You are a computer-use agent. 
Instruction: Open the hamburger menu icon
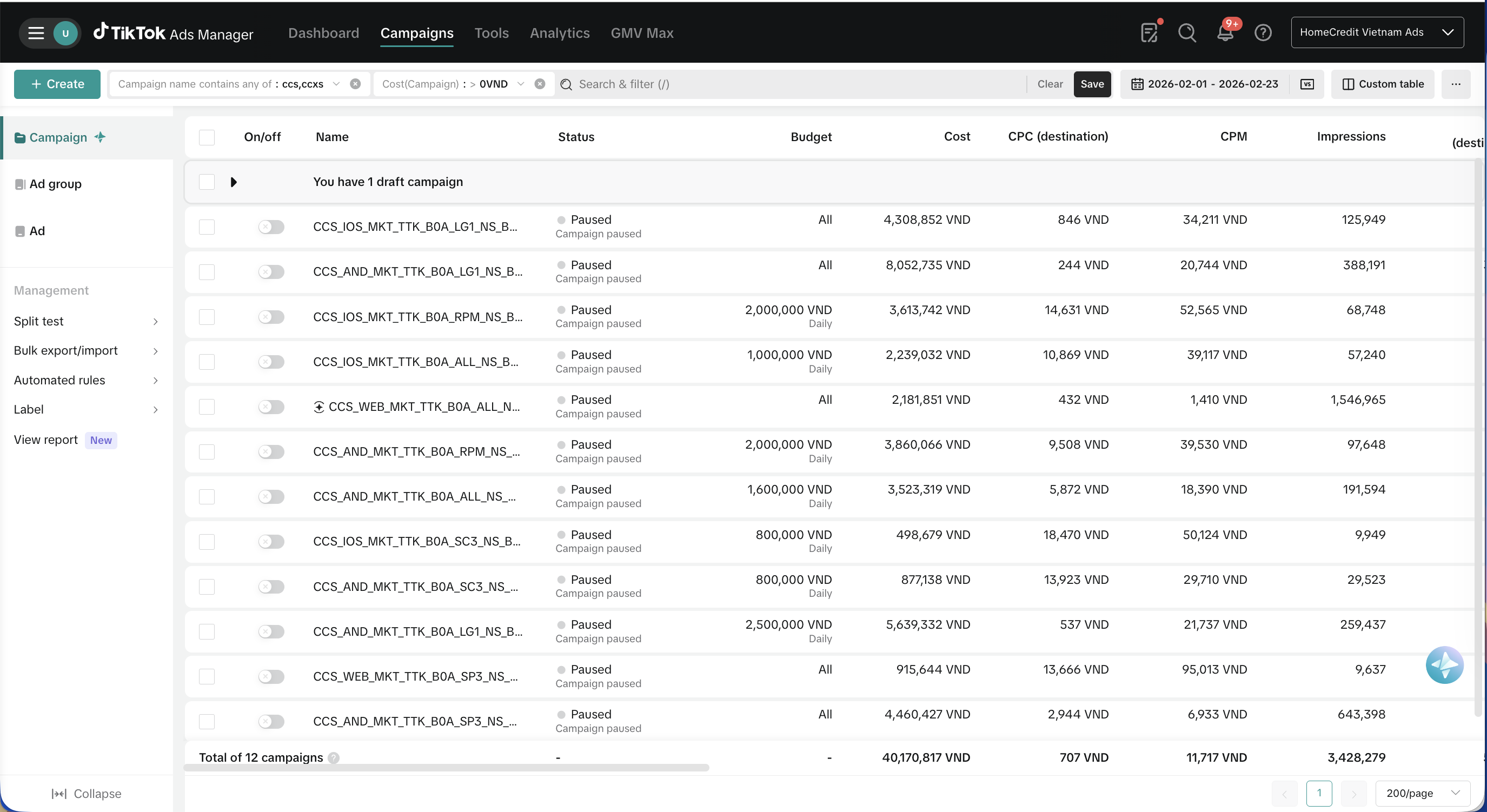pyautogui.click(x=36, y=33)
